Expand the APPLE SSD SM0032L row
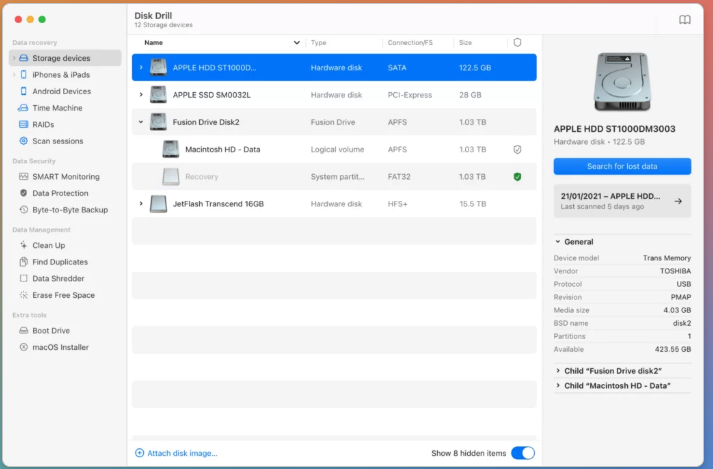Viewport: 713px width, 469px height. point(141,95)
